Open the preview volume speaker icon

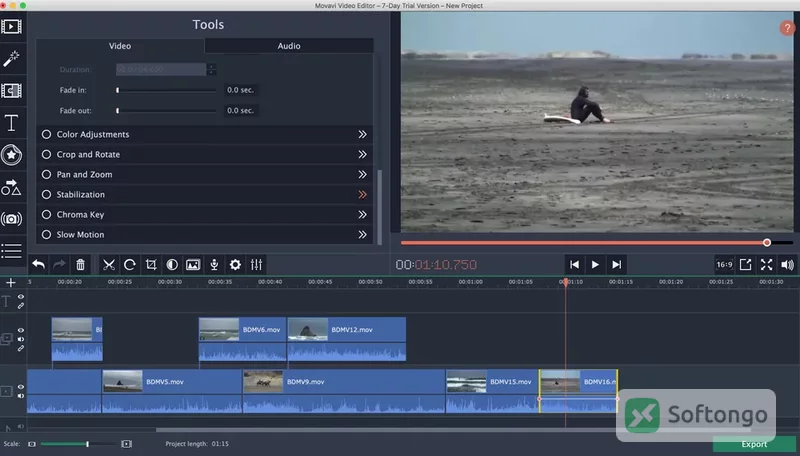[787, 264]
